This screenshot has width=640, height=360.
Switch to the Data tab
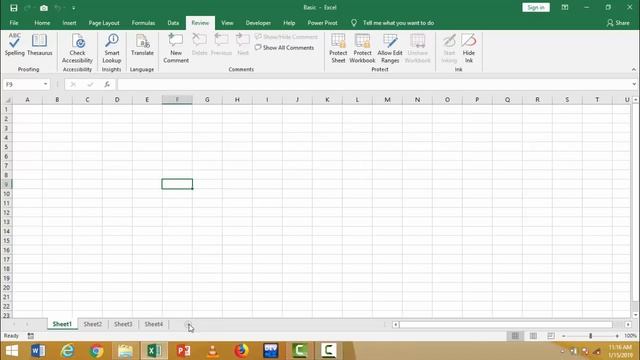pyautogui.click(x=173, y=23)
